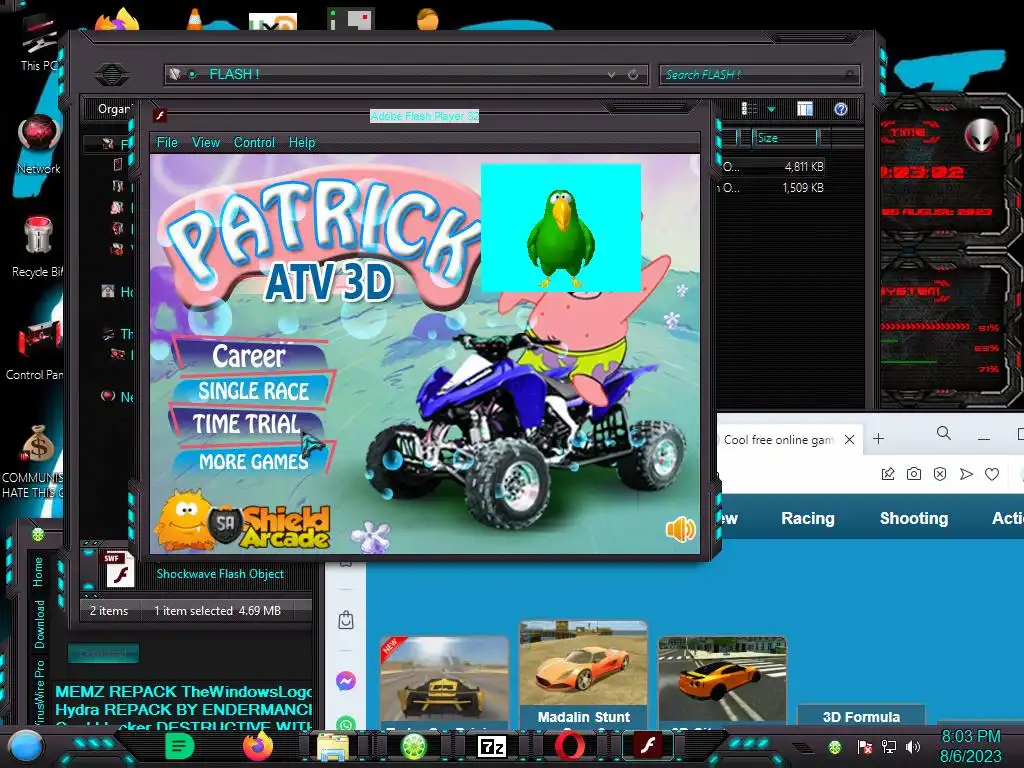This screenshot has width=1024, height=768.
Task: Open the This PC desktop icon
Action: 39,43
